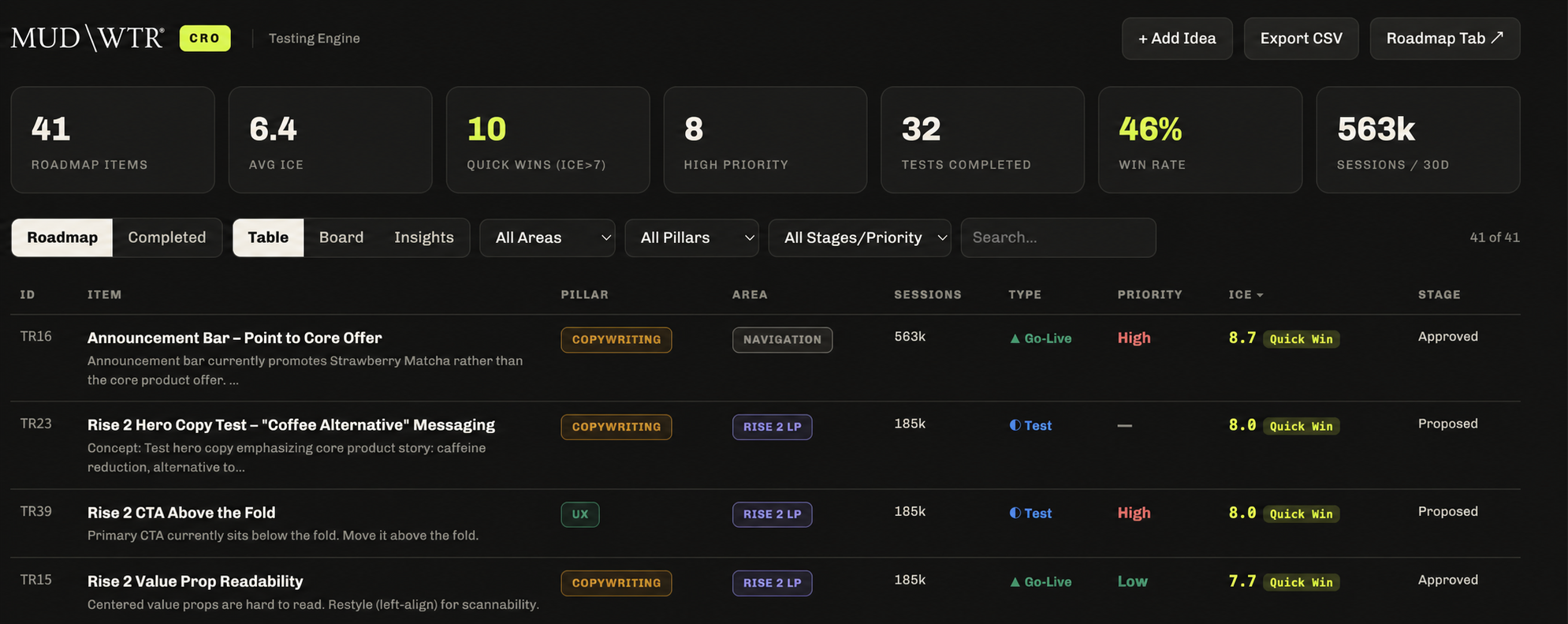The width and height of the screenshot is (1568, 624).
Task: Click Test type in TR23 row
Action: (1030, 425)
